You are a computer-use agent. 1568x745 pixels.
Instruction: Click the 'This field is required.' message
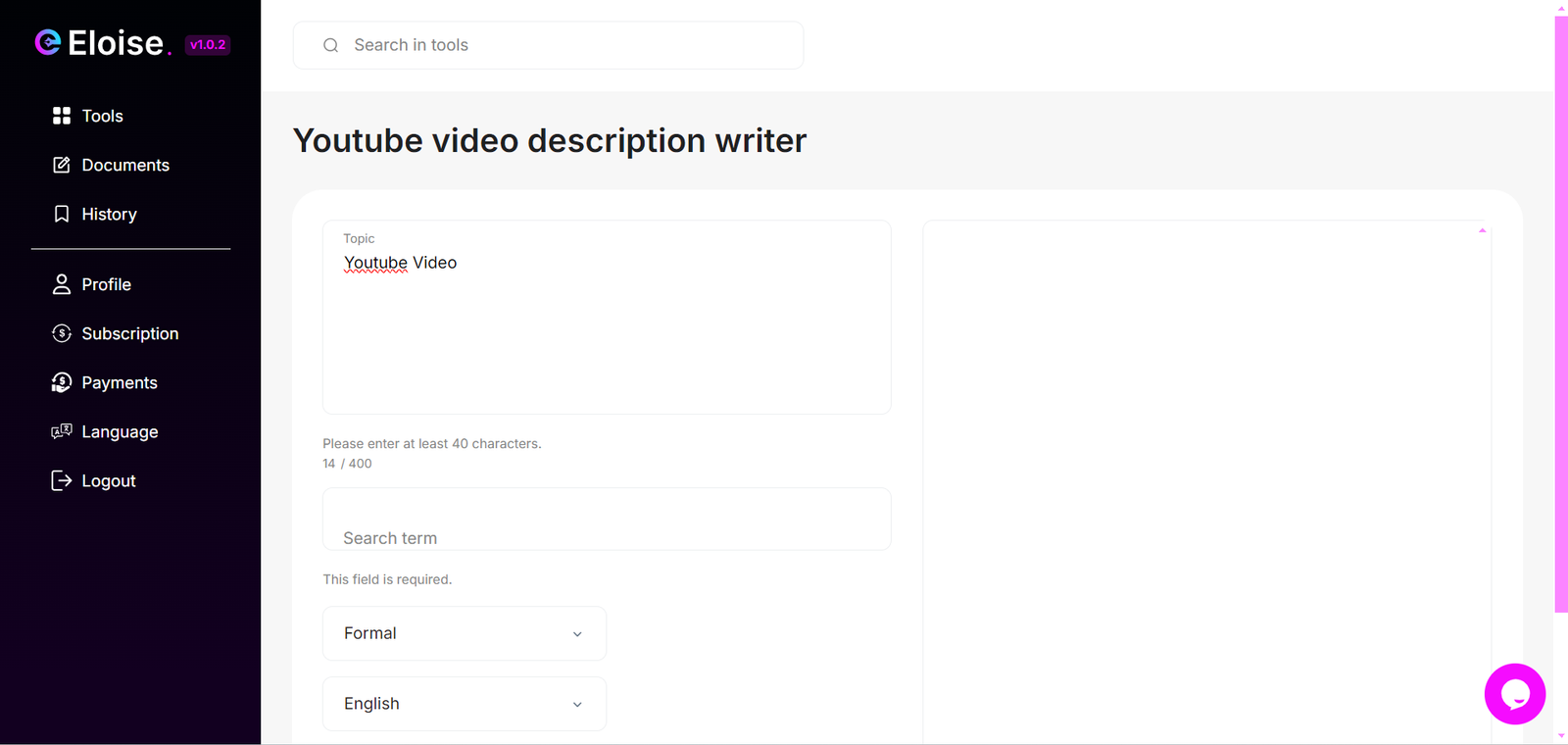(387, 579)
